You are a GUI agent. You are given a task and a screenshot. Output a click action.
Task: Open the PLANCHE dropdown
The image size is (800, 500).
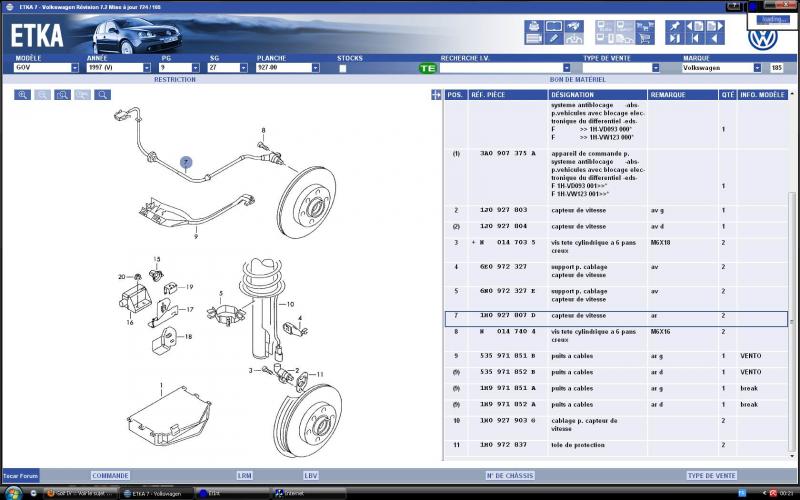(316, 68)
